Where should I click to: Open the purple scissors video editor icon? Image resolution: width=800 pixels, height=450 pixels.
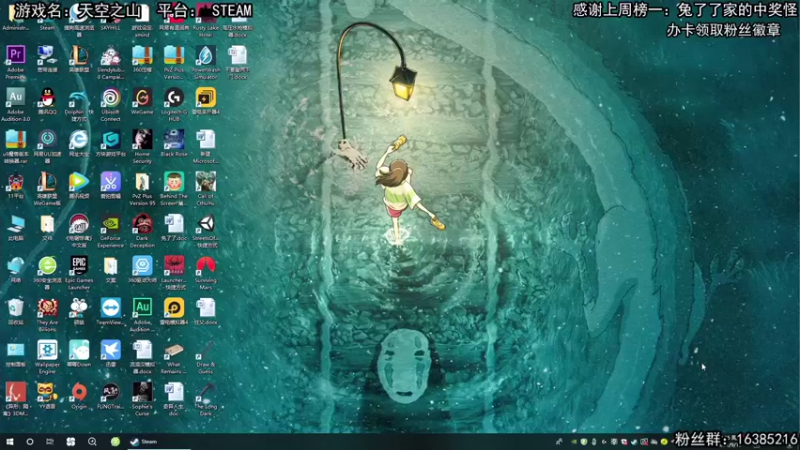[111, 182]
